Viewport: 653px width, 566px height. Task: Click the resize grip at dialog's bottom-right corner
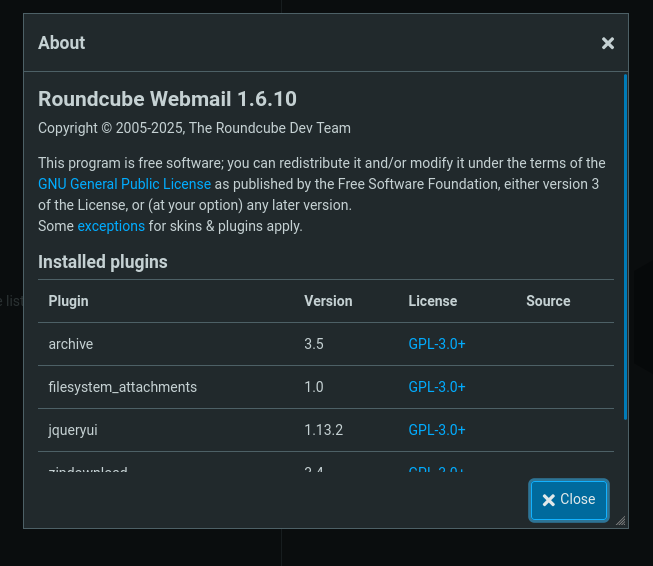click(x=620, y=520)
